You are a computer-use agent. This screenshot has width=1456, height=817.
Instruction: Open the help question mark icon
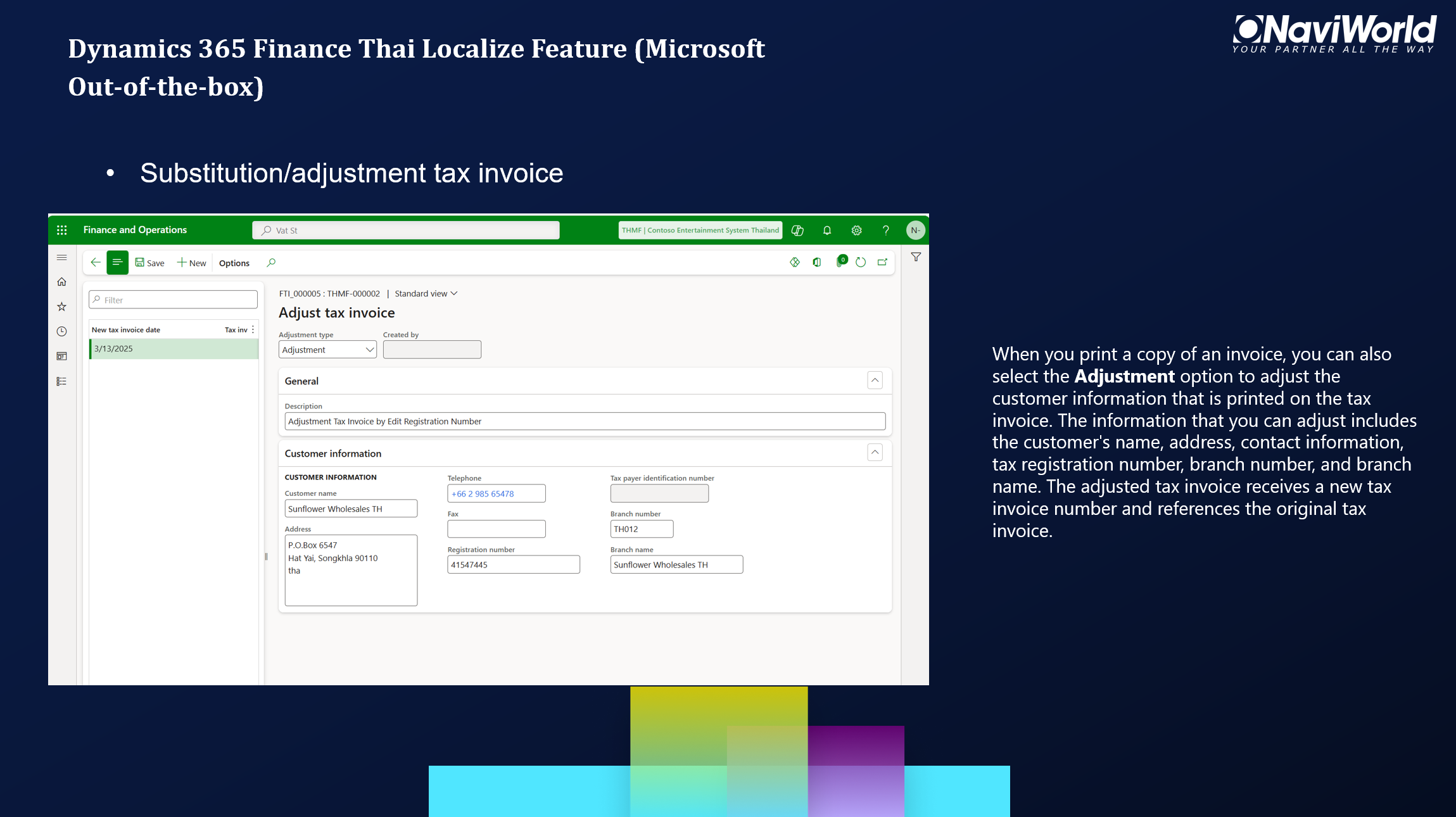(x=886, y=231)
